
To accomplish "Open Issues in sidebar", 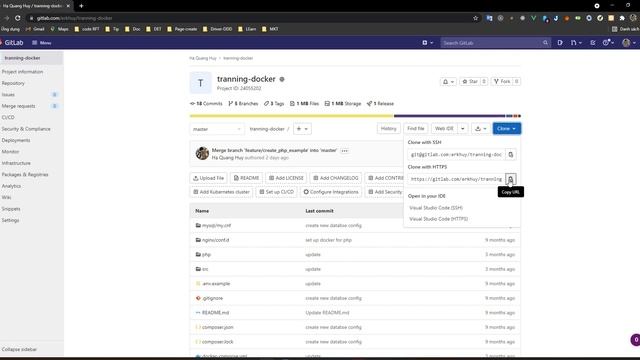I will point(31,95).
